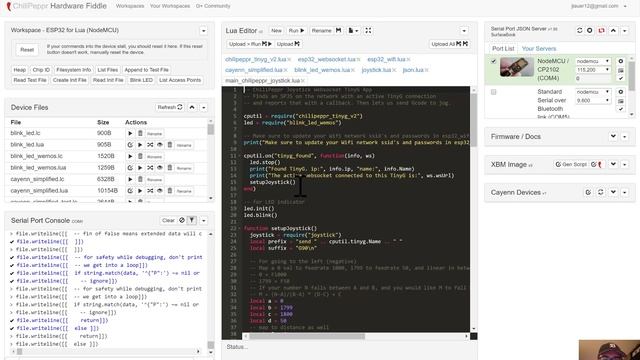Expand the Firmware / Docs panel chevron
This screenshot has width=640, height=360.
(x=613, y=137)
